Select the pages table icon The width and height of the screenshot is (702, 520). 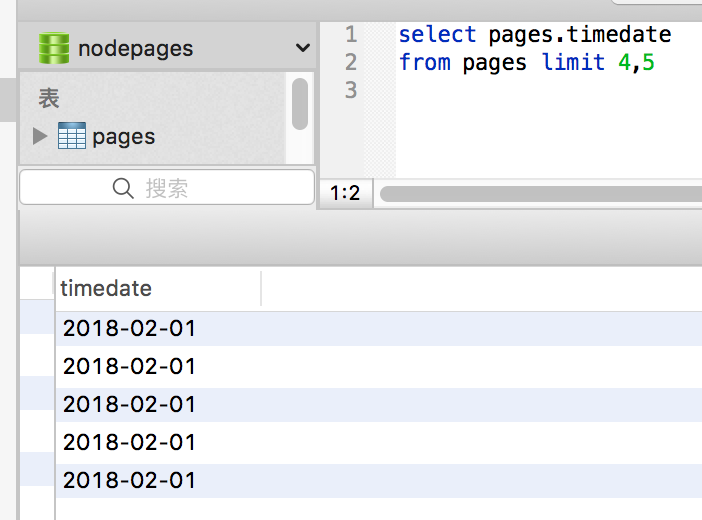tap(72, 136)
